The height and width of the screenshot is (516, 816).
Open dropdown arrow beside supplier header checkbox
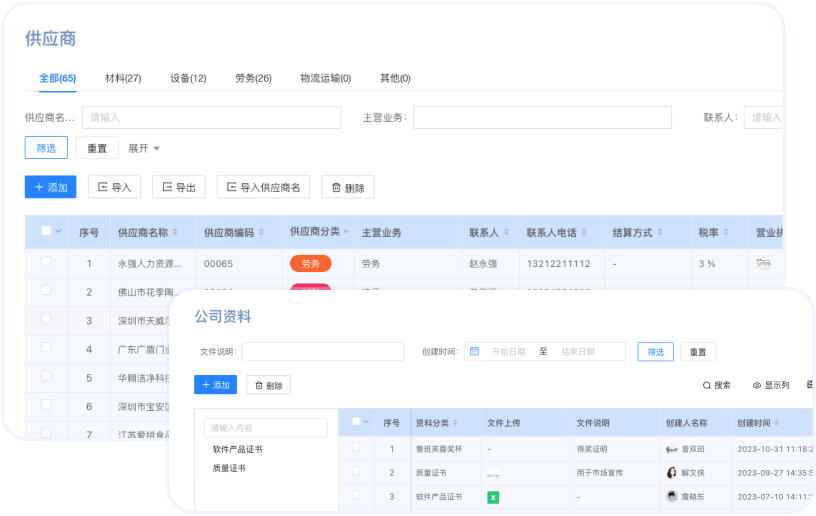point(59,231)
